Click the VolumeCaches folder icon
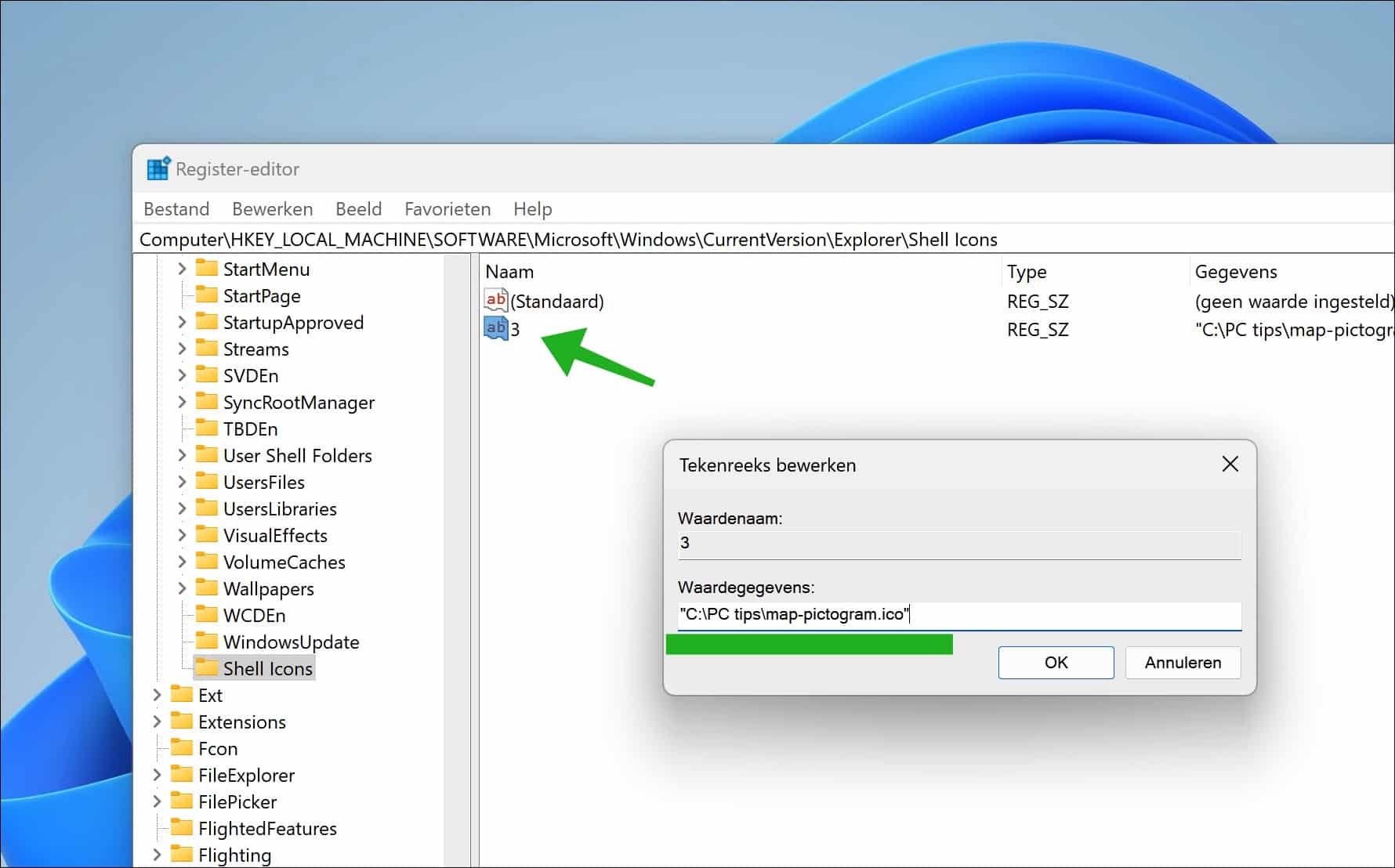Image resolution: width=1395 pixels, height=868 pixels. pos(207,562)
